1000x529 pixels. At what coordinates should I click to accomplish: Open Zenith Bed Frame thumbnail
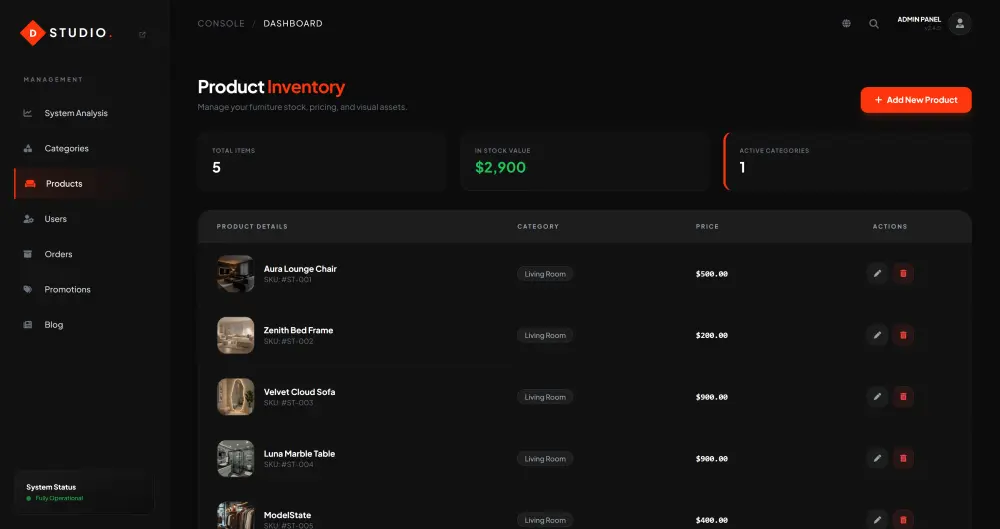tap(235, 335)
